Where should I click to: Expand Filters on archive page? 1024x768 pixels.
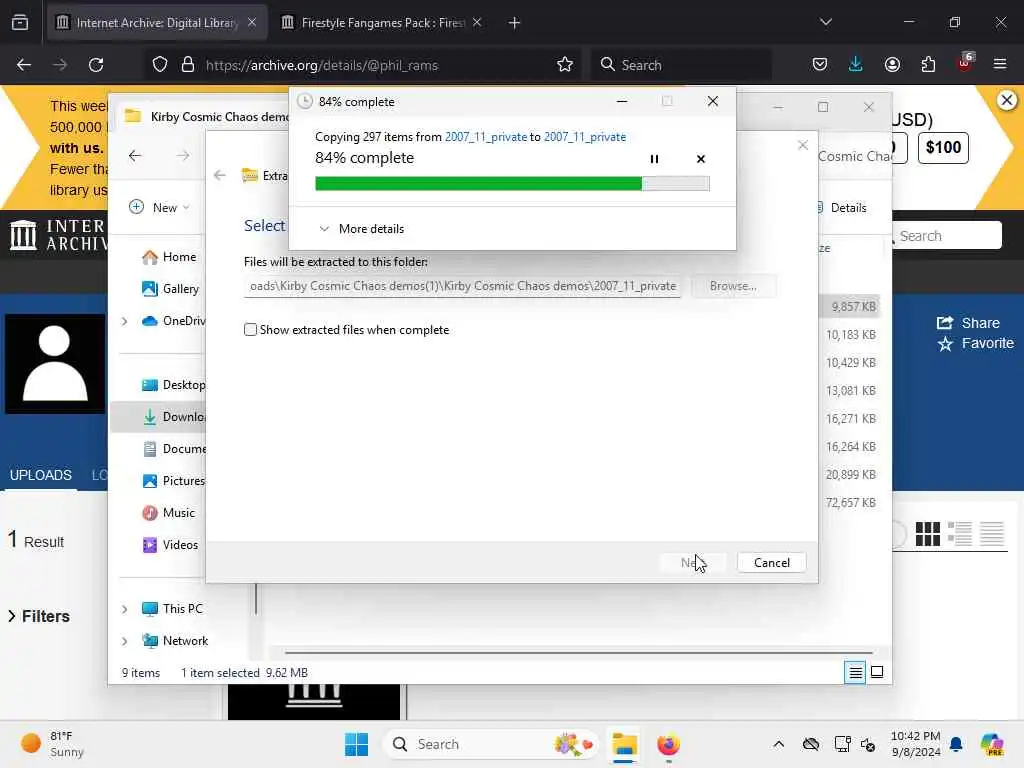tap(39, 616)
